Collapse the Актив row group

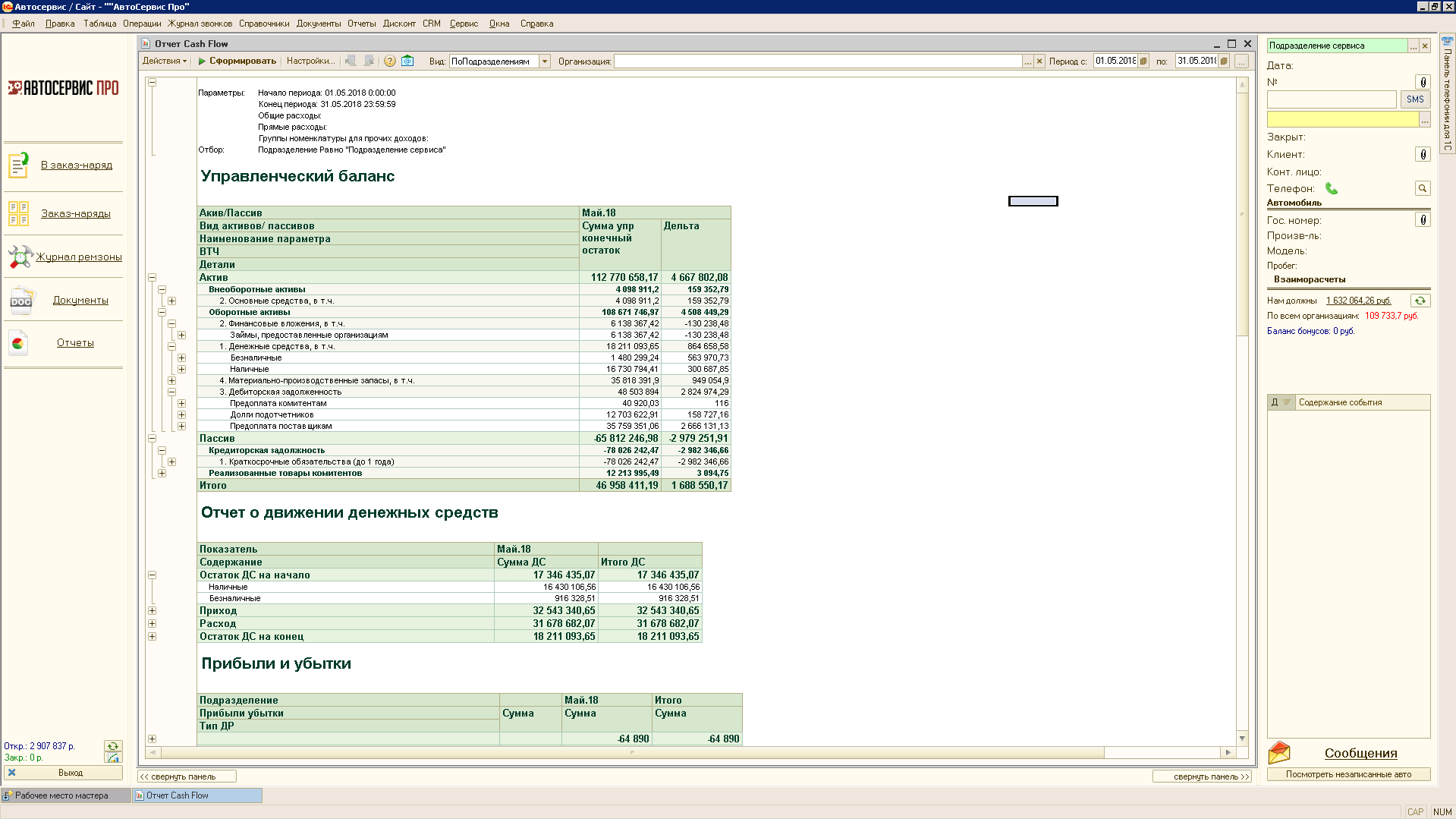click(x=152, y=278)
